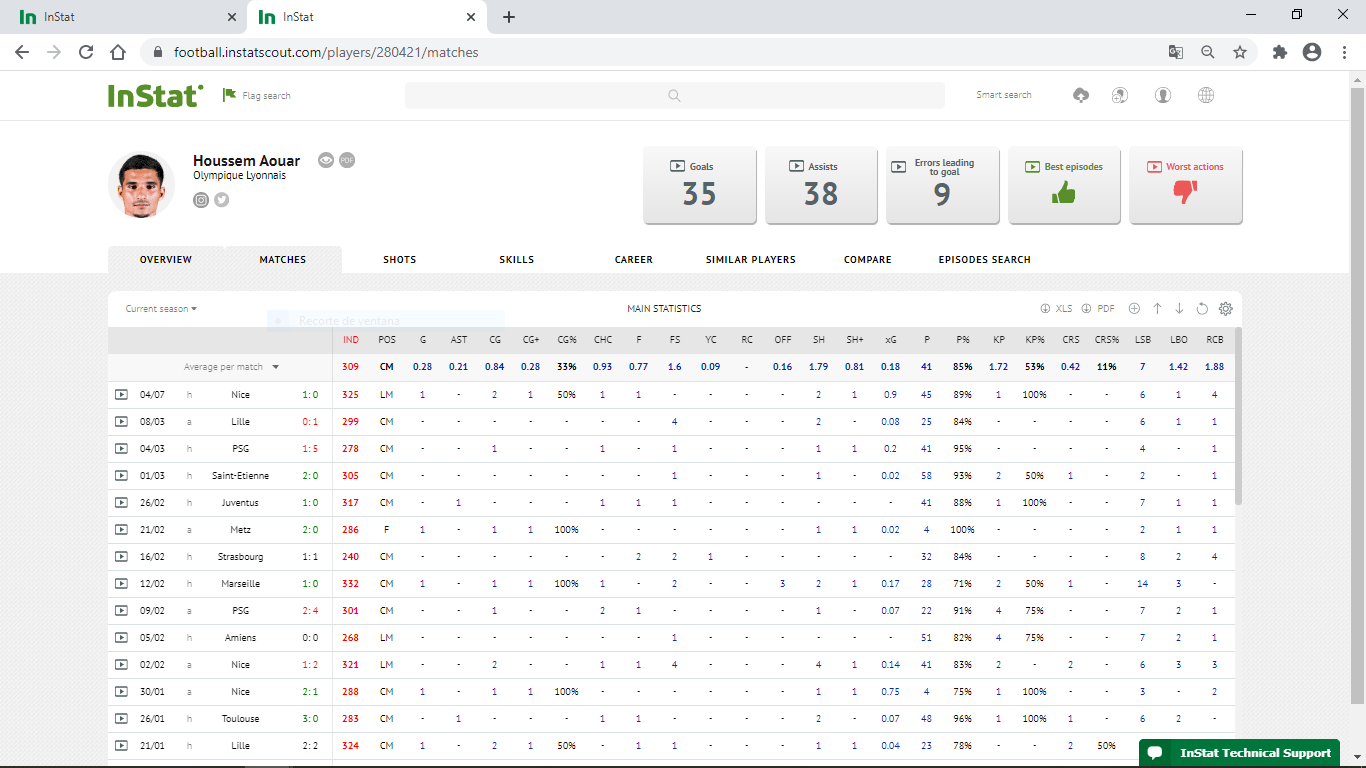Switch to the SKILLS tab
This screenshot has width=1366, height=768.
[517, 260]
